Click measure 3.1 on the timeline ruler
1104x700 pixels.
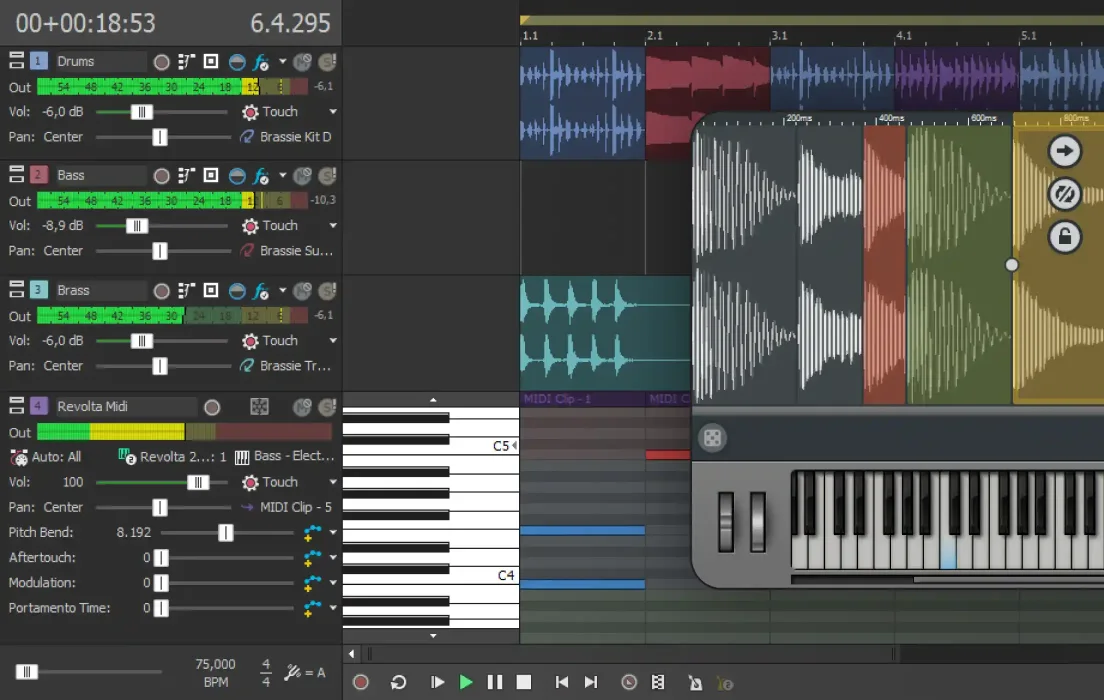click(x=779, y=35)
